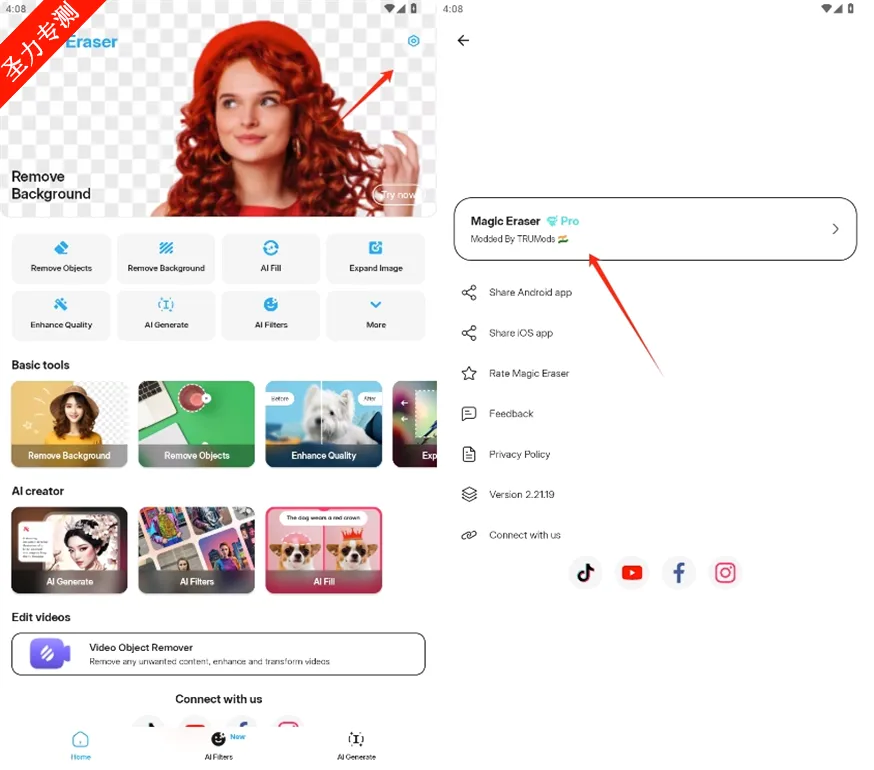
Task: Open the Magic Eraser Pro card
Action: (x=655, y=229)
